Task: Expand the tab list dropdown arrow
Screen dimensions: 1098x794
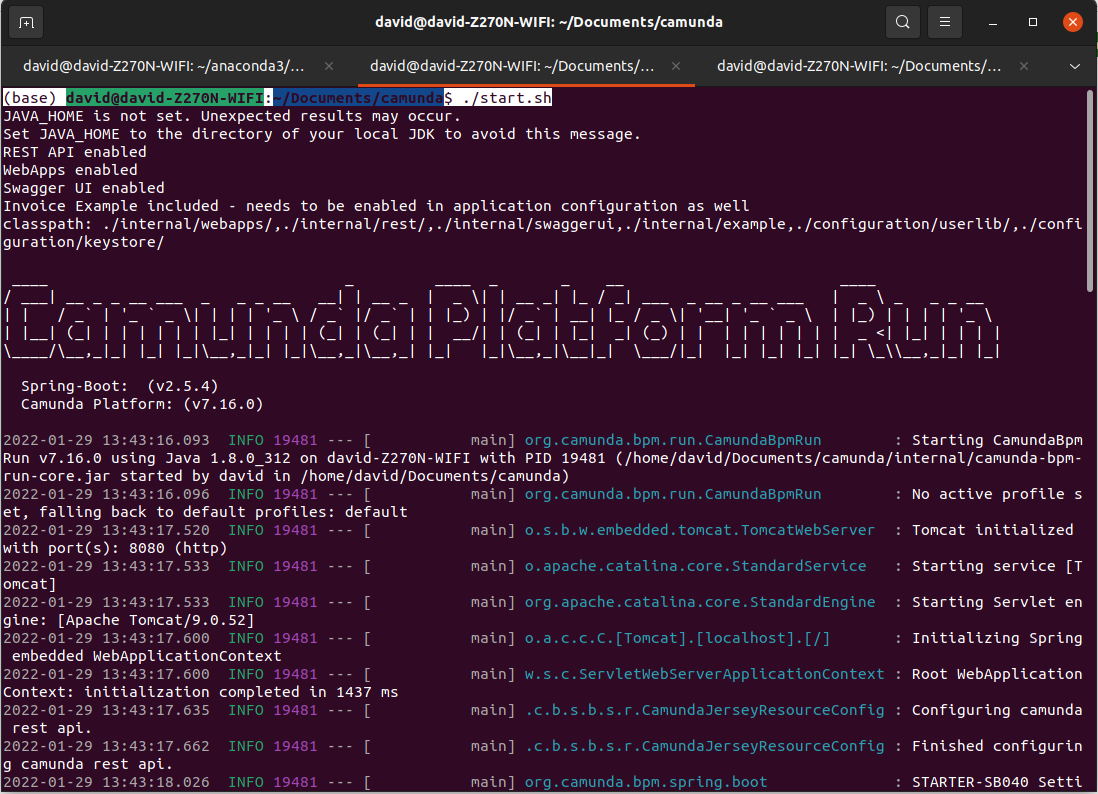Action: click(1074, 67)
